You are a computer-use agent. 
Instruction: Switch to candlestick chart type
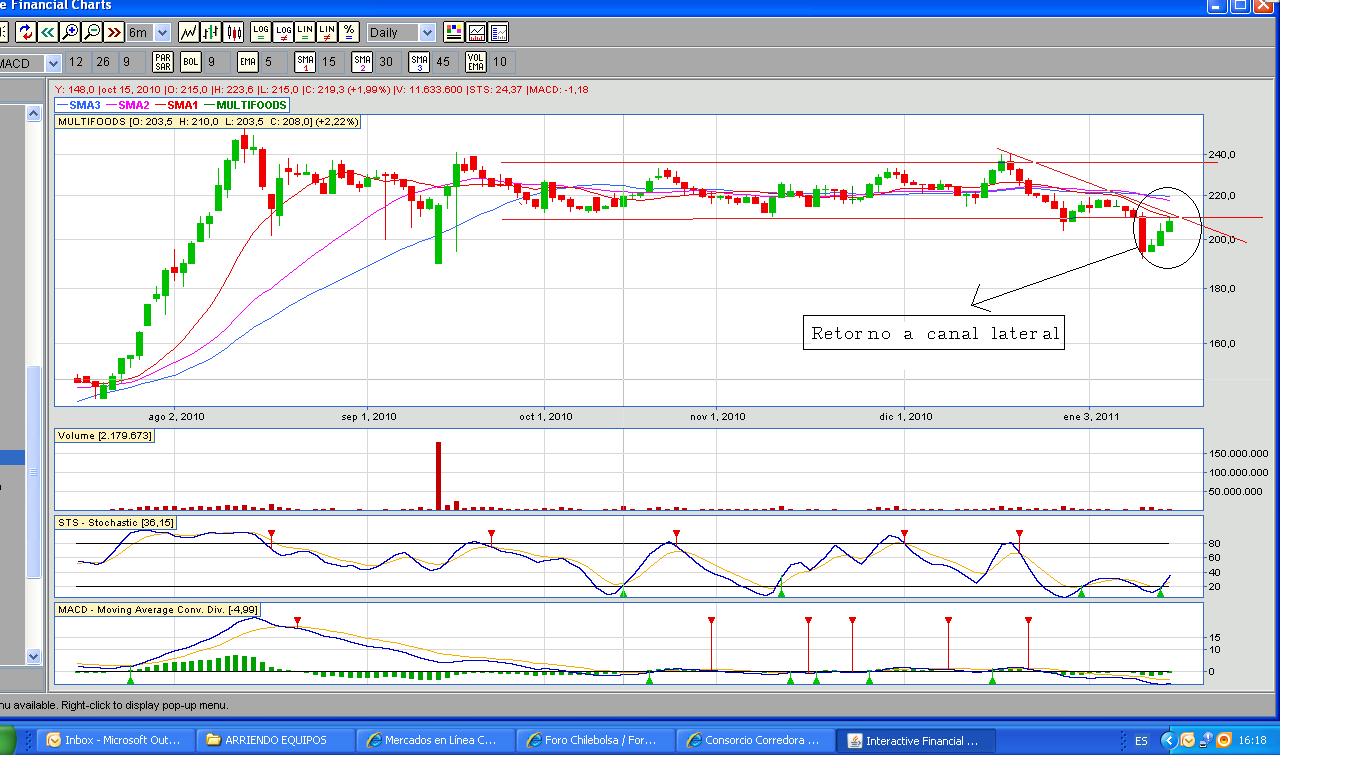tap(234, 32)
